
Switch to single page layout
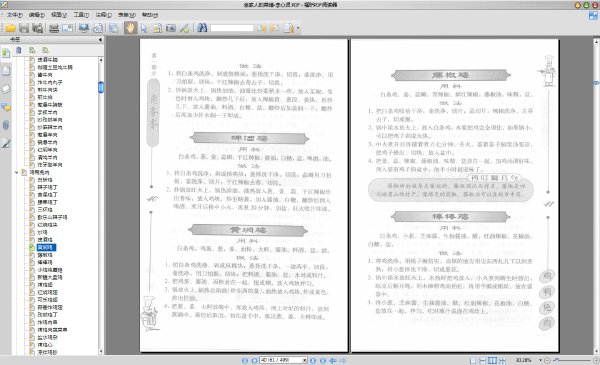coord(473,360)
